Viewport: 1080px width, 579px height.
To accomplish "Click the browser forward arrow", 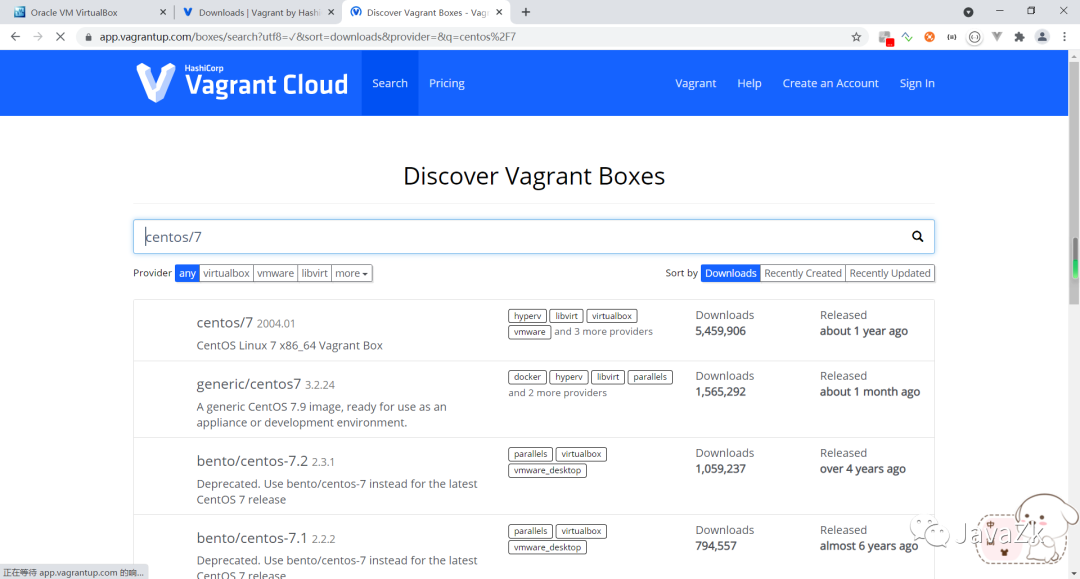I will pyautogui.click(x=38, y=36).
